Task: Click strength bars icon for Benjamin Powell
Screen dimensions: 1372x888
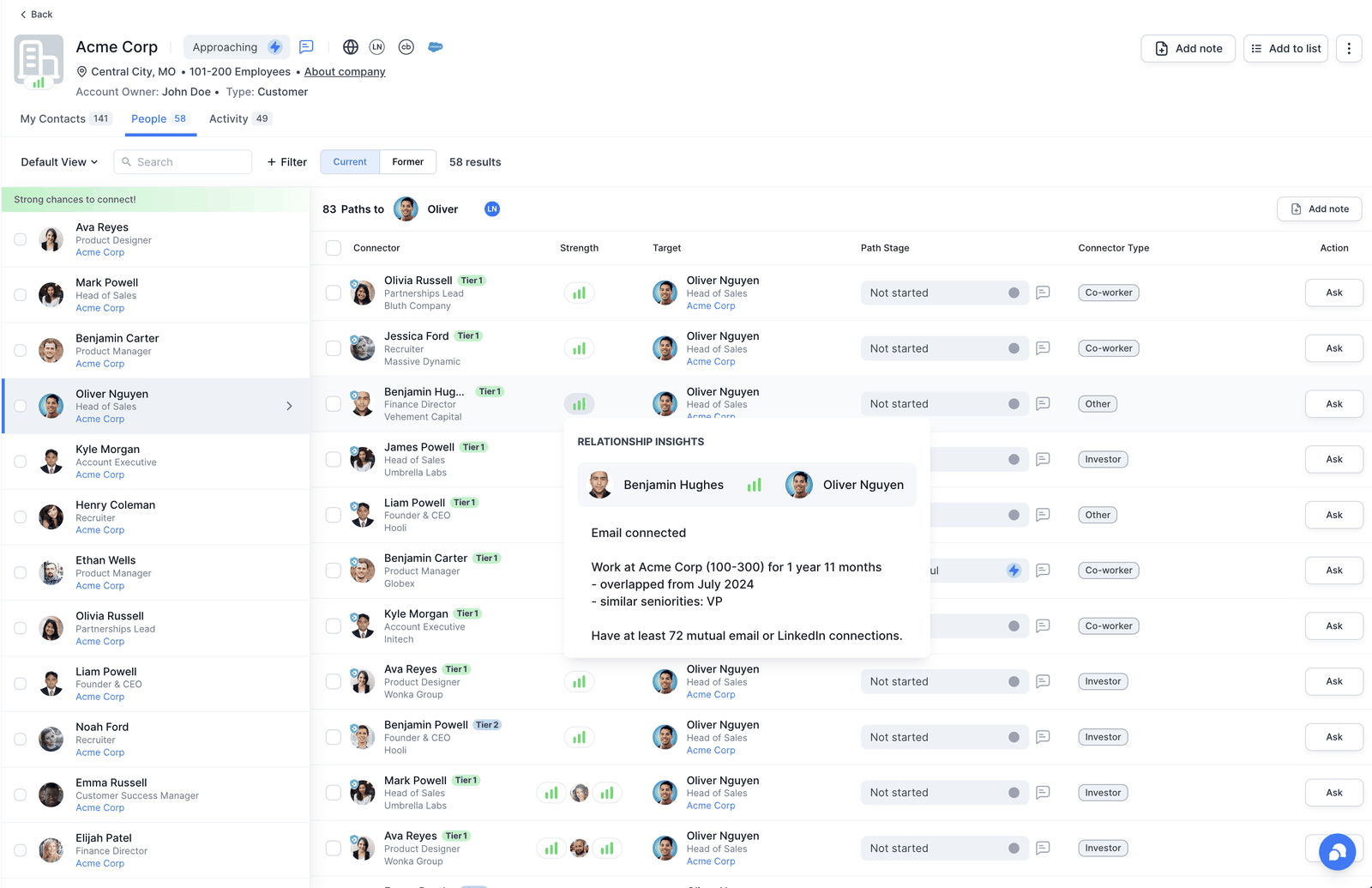Action: [x=580, y=737]
